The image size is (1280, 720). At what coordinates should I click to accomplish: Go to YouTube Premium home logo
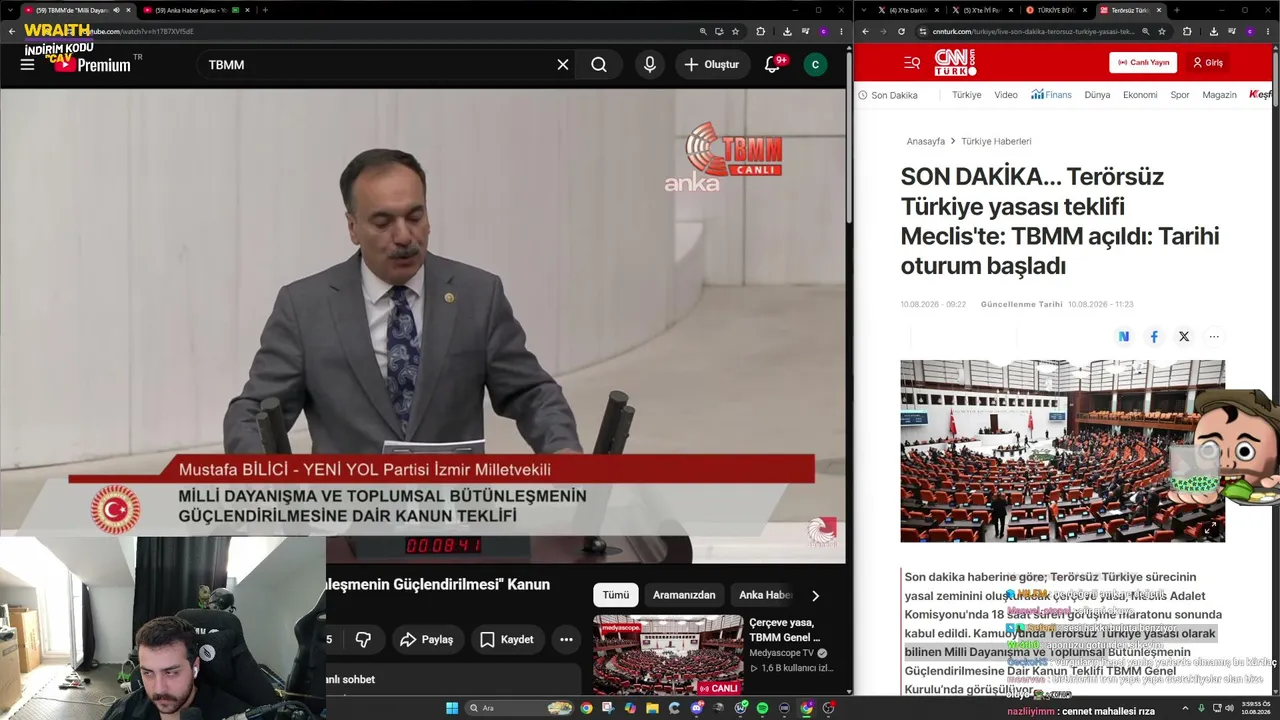pos(94,65)
